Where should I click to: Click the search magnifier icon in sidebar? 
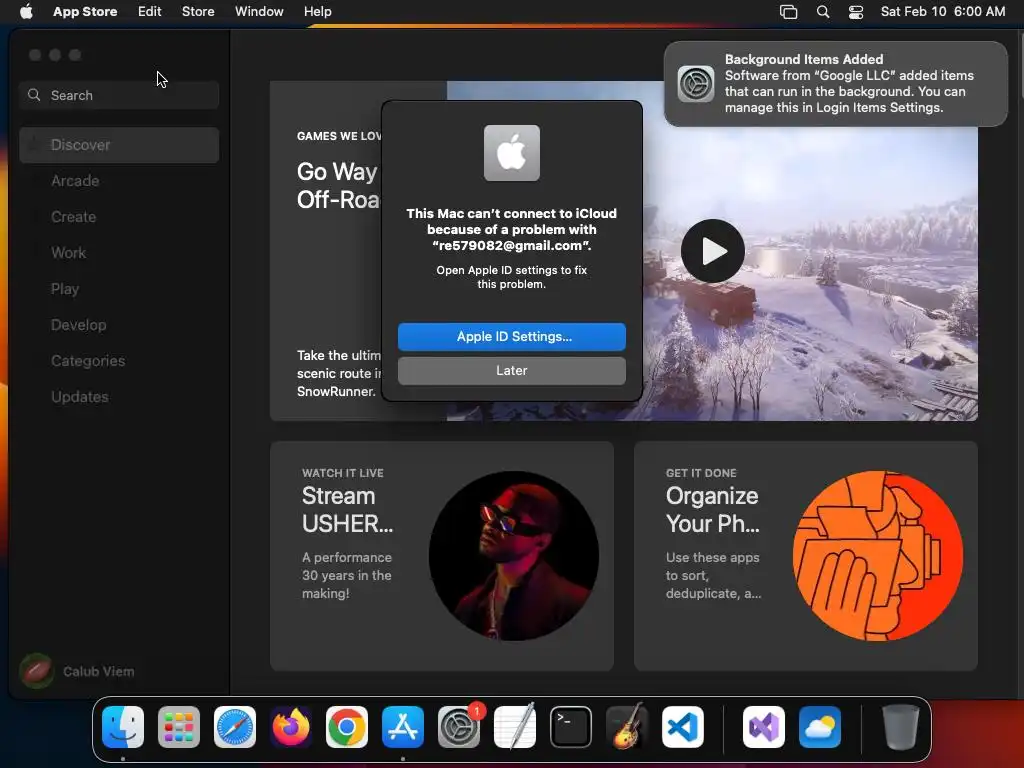[x=34, y=95]
